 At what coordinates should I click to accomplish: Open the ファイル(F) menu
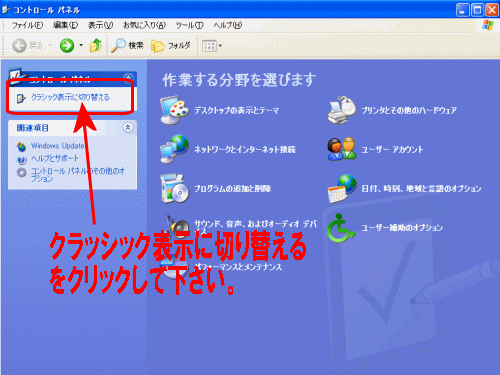tap(28, 25)
